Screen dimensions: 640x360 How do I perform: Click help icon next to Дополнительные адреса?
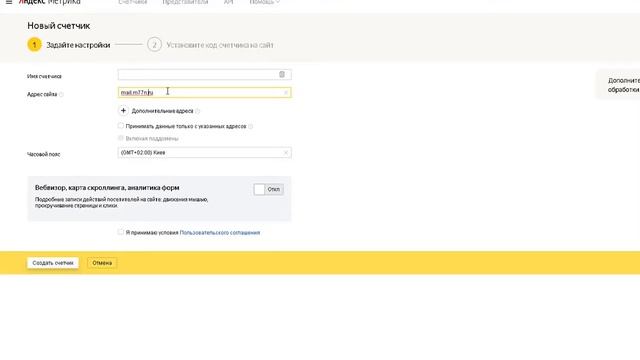[x=198, y=111]
